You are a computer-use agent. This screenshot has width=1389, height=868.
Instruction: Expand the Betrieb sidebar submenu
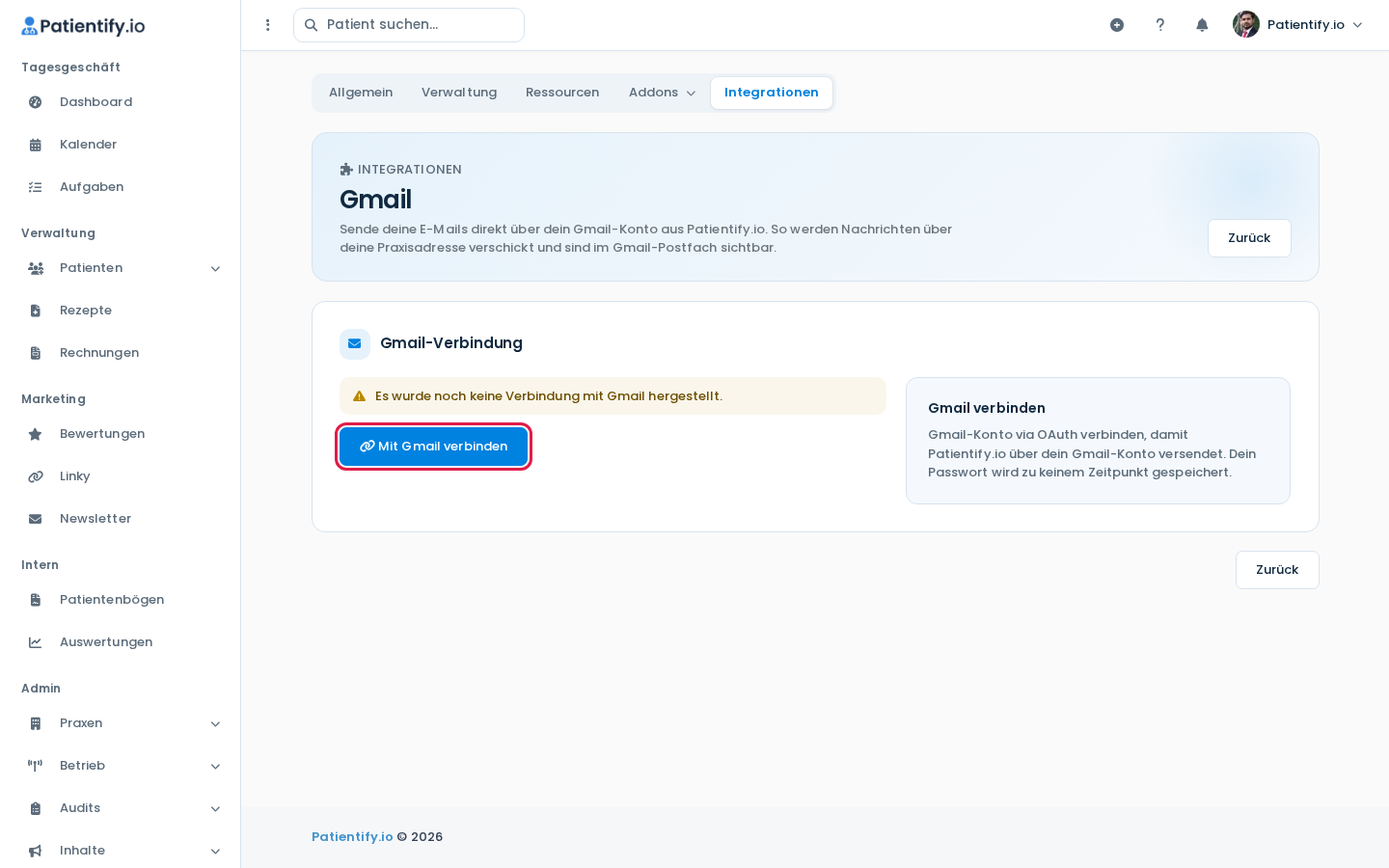[x=216, y=766]
